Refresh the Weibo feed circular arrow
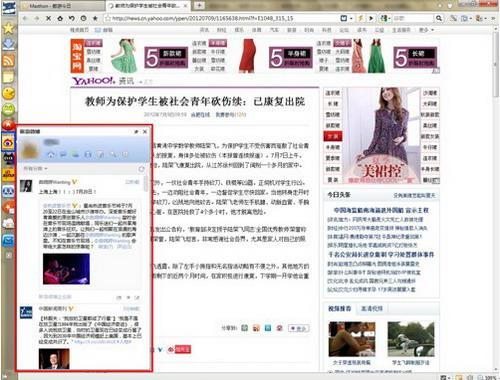The image size is (500, 380). [x=141, y=169]
